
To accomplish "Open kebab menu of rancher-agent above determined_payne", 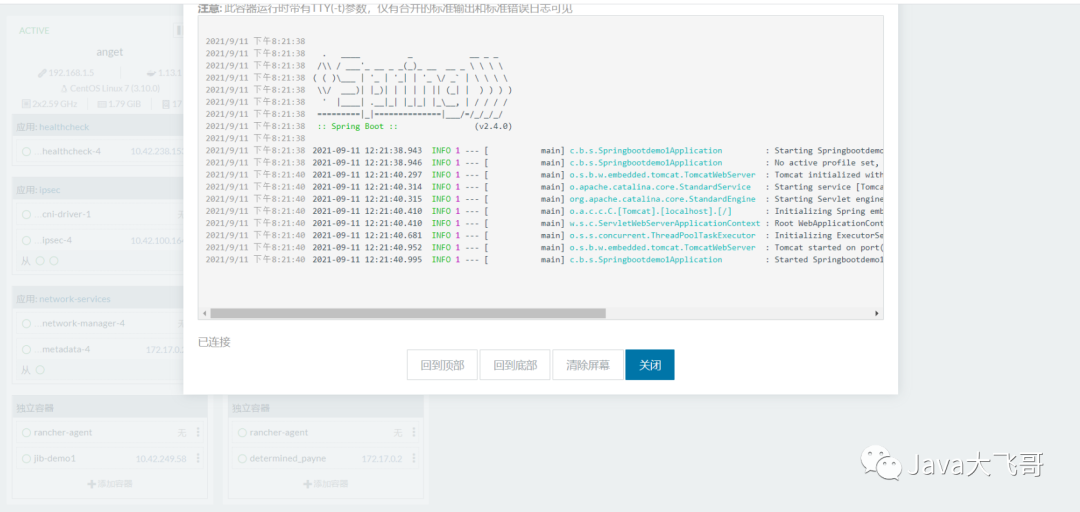I will (413, 432).
